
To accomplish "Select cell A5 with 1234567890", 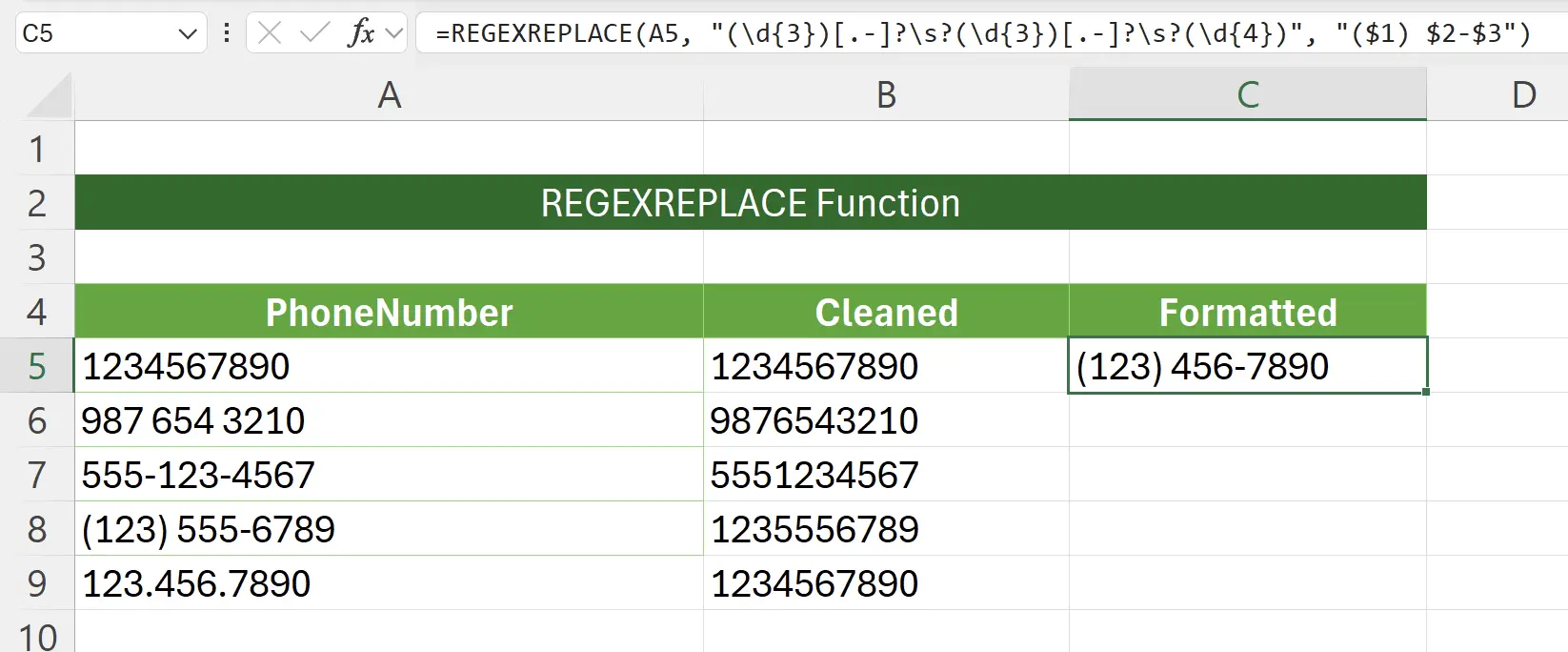I will point(389,366).
